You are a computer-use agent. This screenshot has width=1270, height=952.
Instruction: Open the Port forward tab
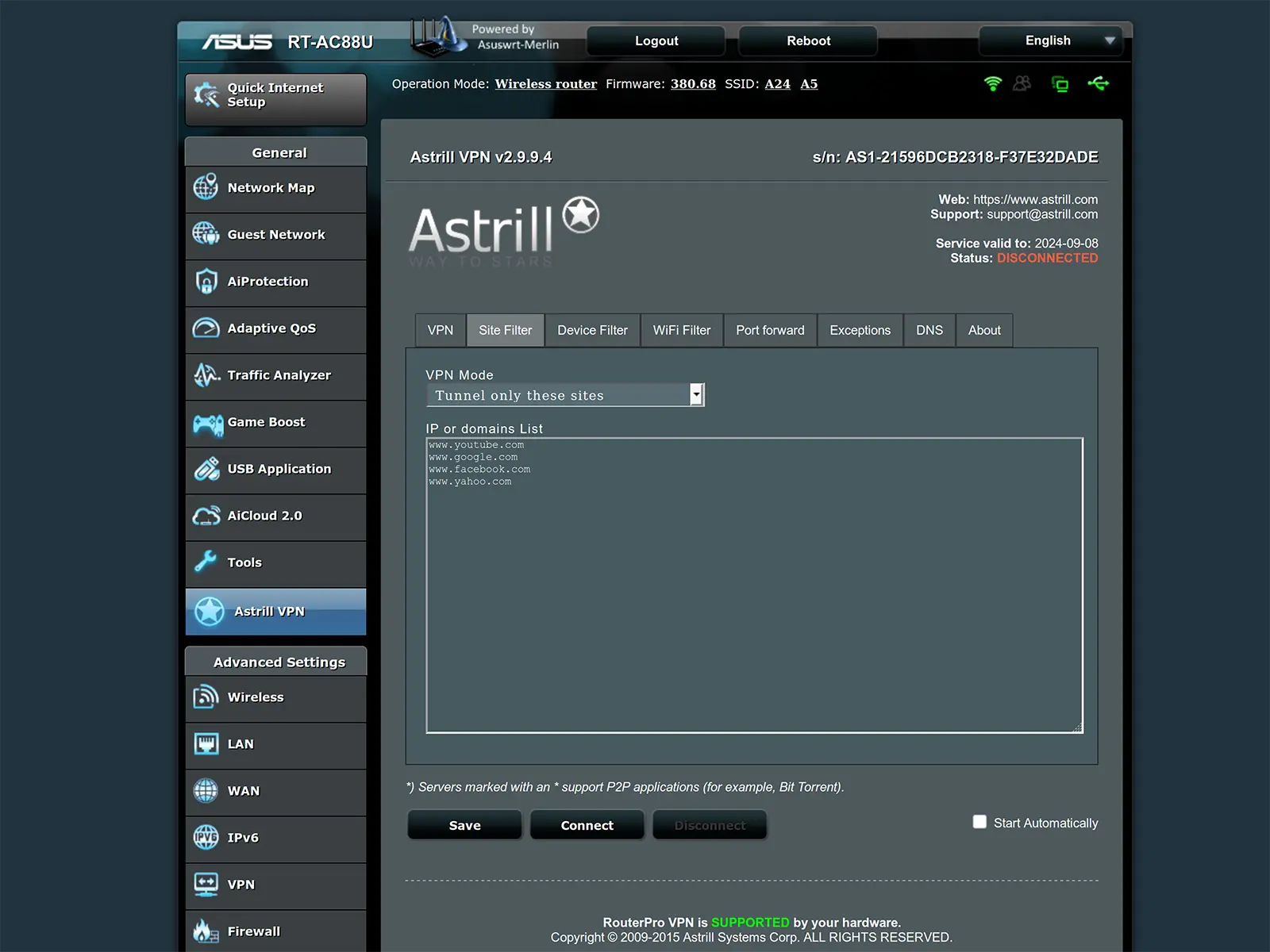pyautogui.click(x=770, y=330)
